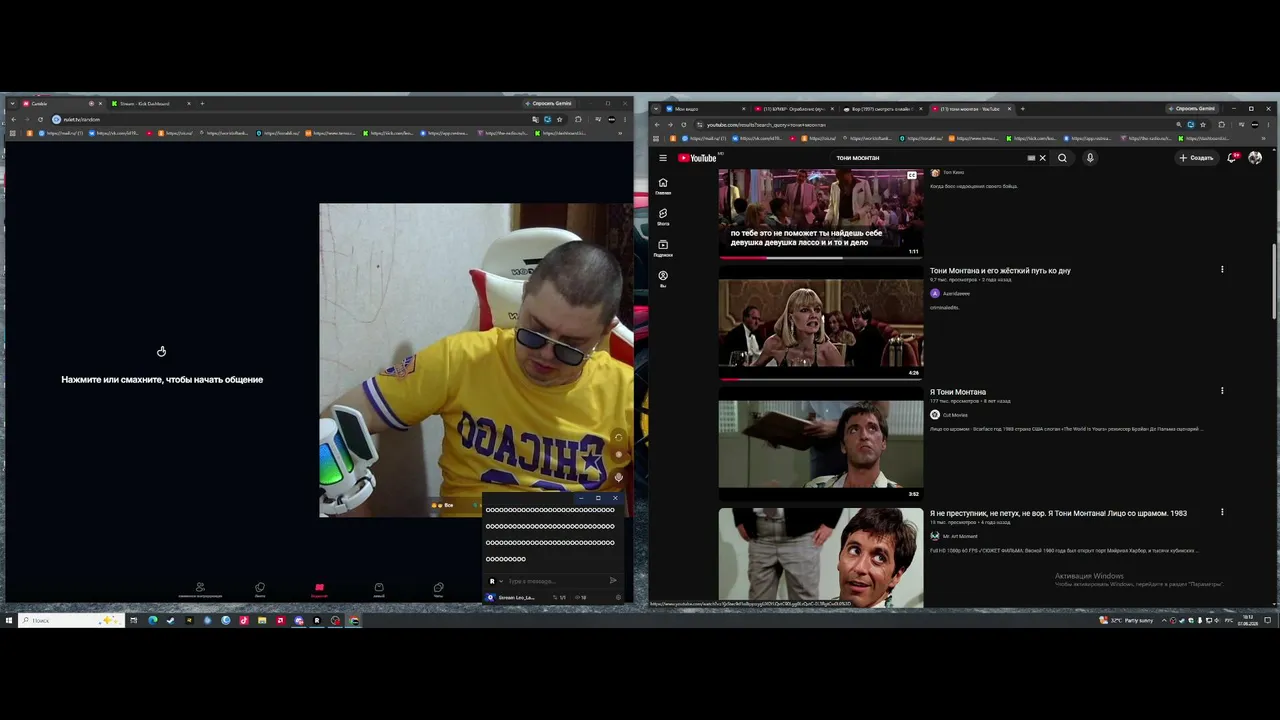Bookmark the YouTube page with the star
Viewport: 1280px width, 720px height.
[x=1202, y=125]
